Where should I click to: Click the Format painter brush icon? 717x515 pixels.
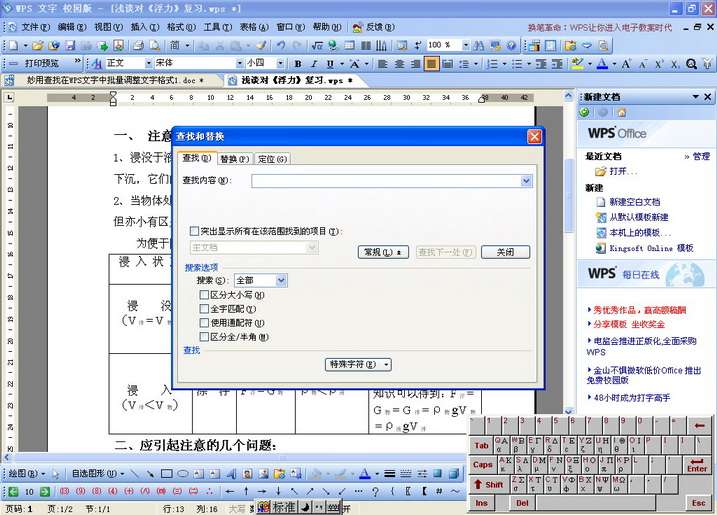pyautogui.click(x=262, y=45)
